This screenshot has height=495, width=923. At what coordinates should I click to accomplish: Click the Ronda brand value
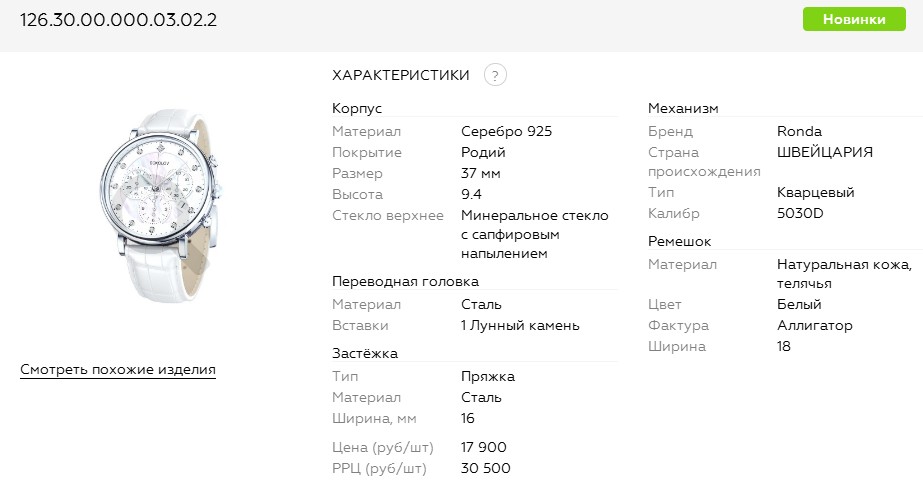799,131
